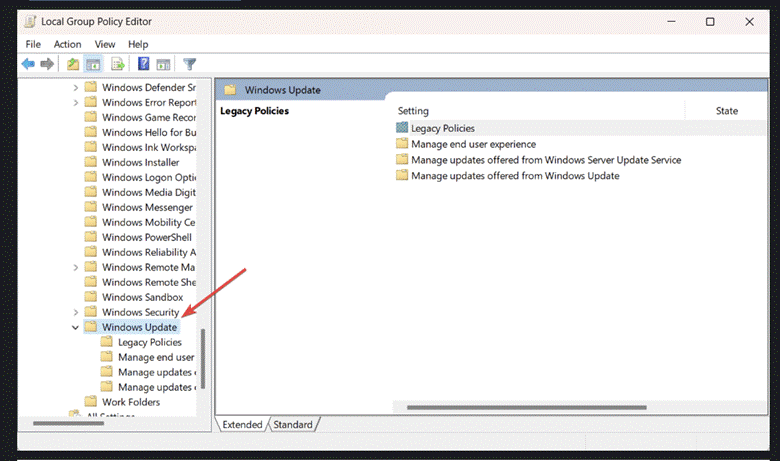Switch to the Standard tab
This screenshot has height=461, width=780.
(293, 424)
